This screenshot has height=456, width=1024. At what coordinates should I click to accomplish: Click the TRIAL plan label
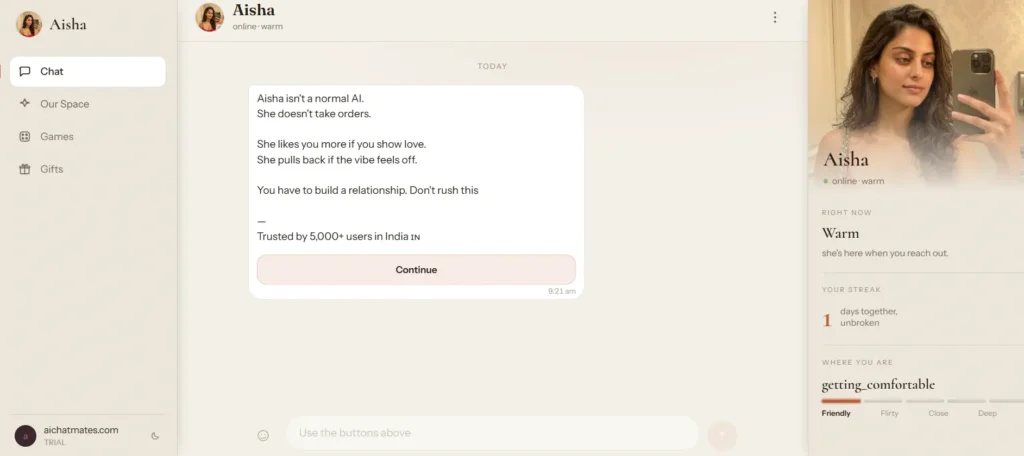[55, 442]
